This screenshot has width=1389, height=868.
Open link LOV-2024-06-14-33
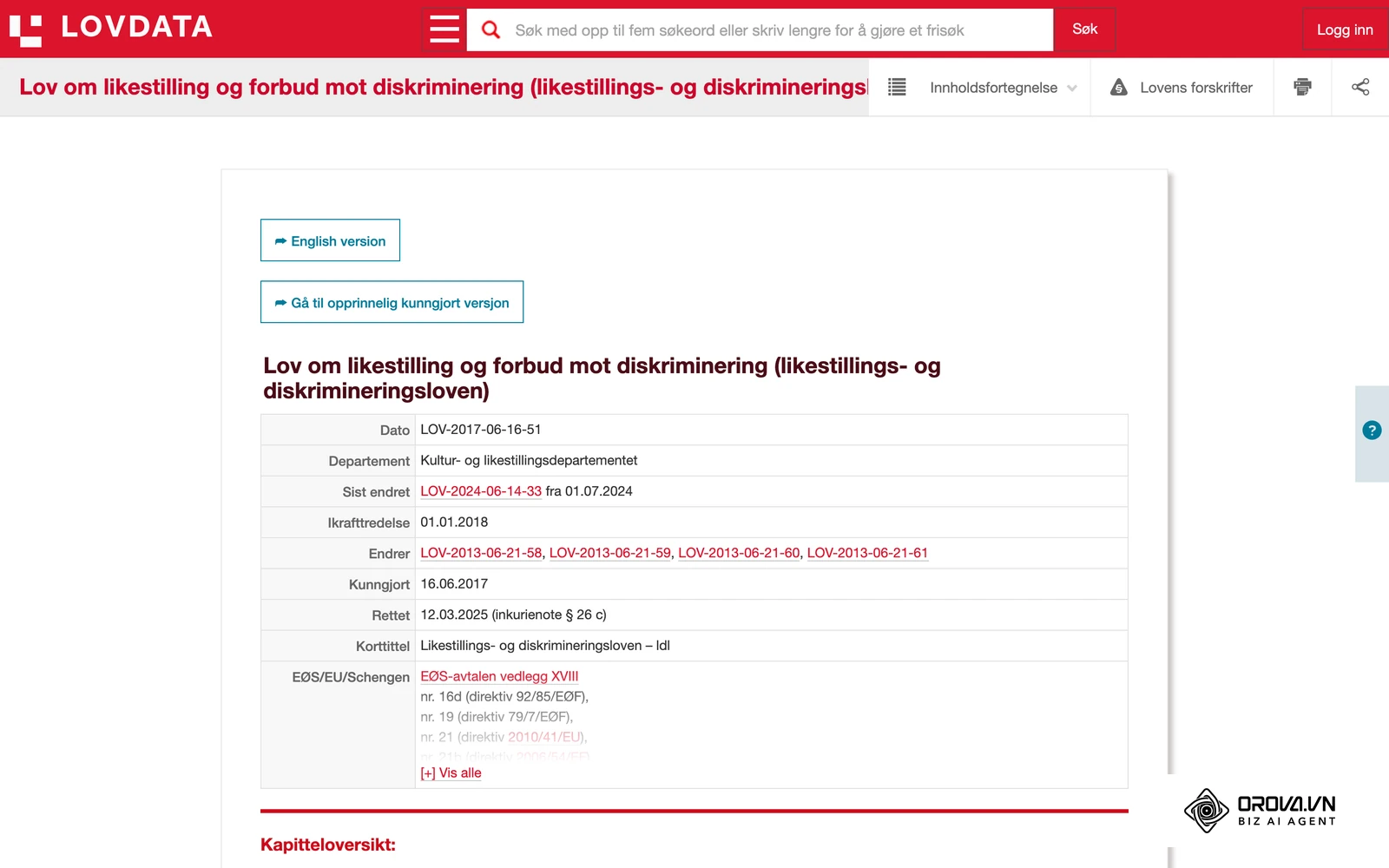(x=481, y=491)
